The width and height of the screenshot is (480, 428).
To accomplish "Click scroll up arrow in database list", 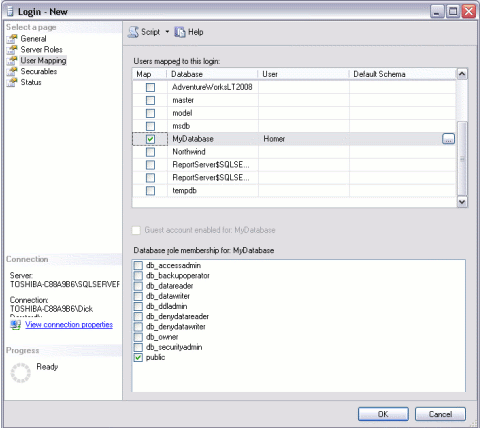I will (462, 74).
